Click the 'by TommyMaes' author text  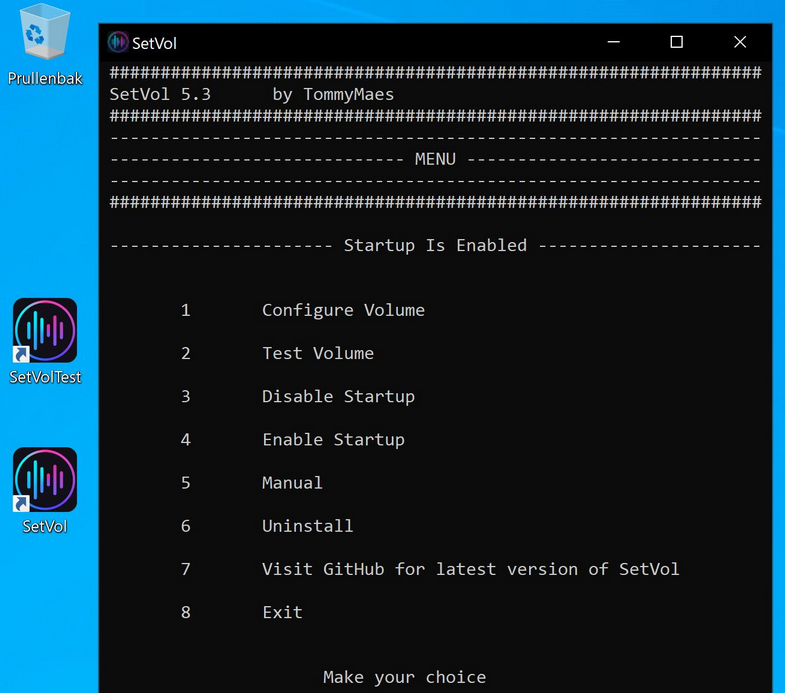pyautogui.click(x=333, y=94)
